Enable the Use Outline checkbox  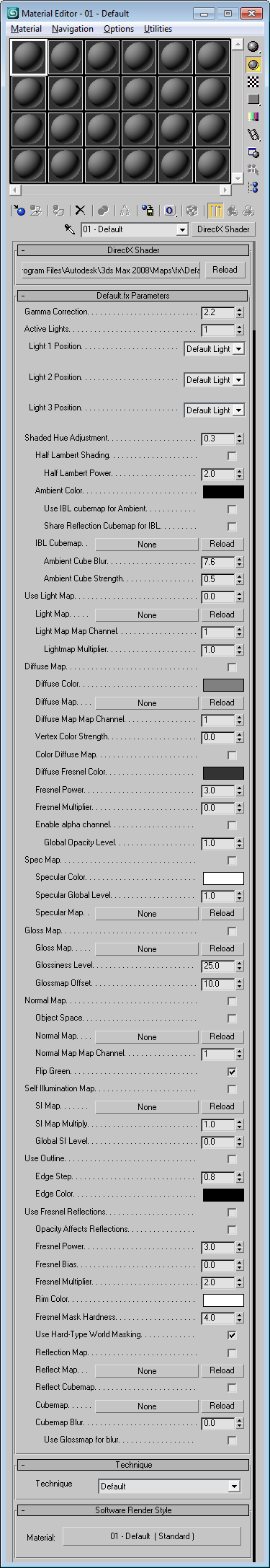(232, 1159)
